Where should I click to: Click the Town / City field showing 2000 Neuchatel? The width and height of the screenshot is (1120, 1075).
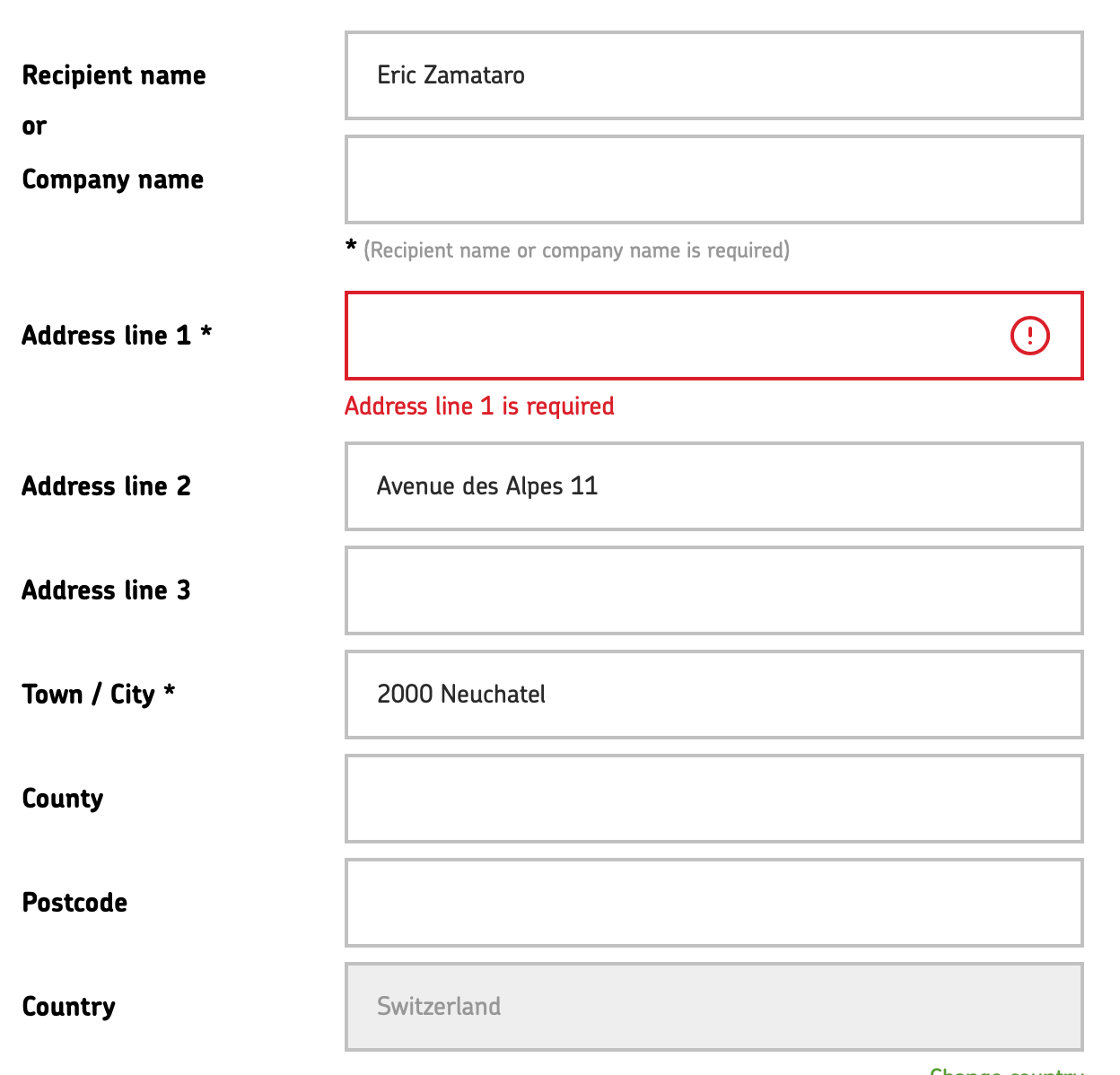(x=714, y=695)
